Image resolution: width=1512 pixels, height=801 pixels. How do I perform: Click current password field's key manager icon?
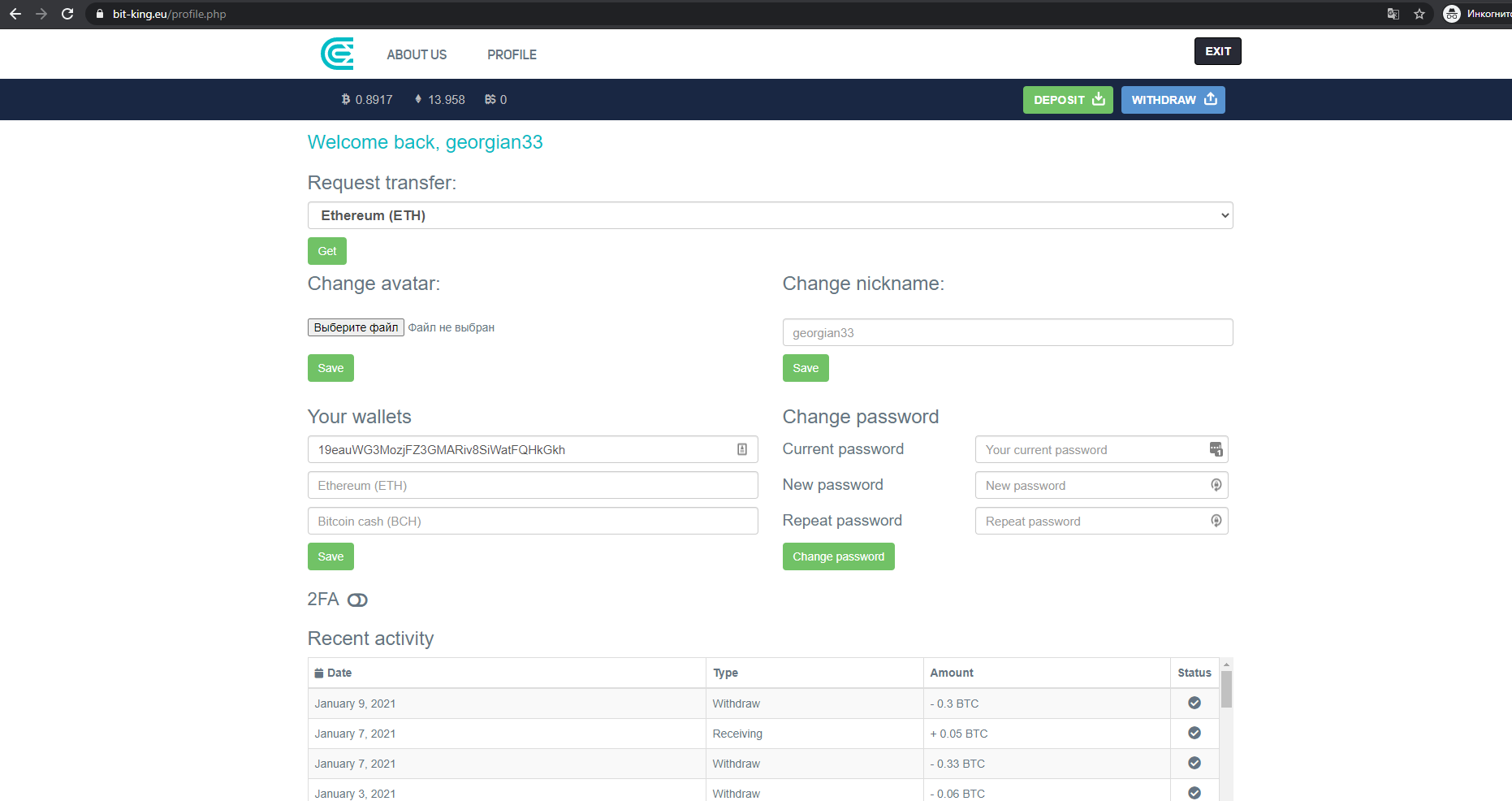(x=1216, y=449)
